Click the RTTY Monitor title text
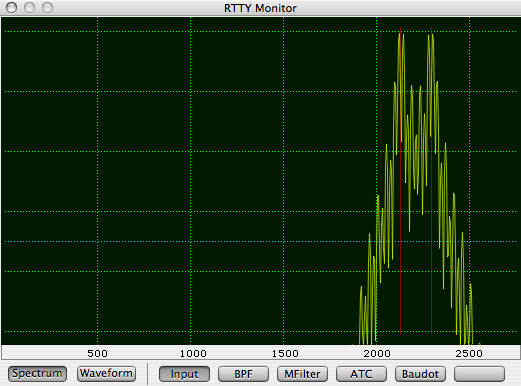Screen dimensions: 521x386 [260, 8]
